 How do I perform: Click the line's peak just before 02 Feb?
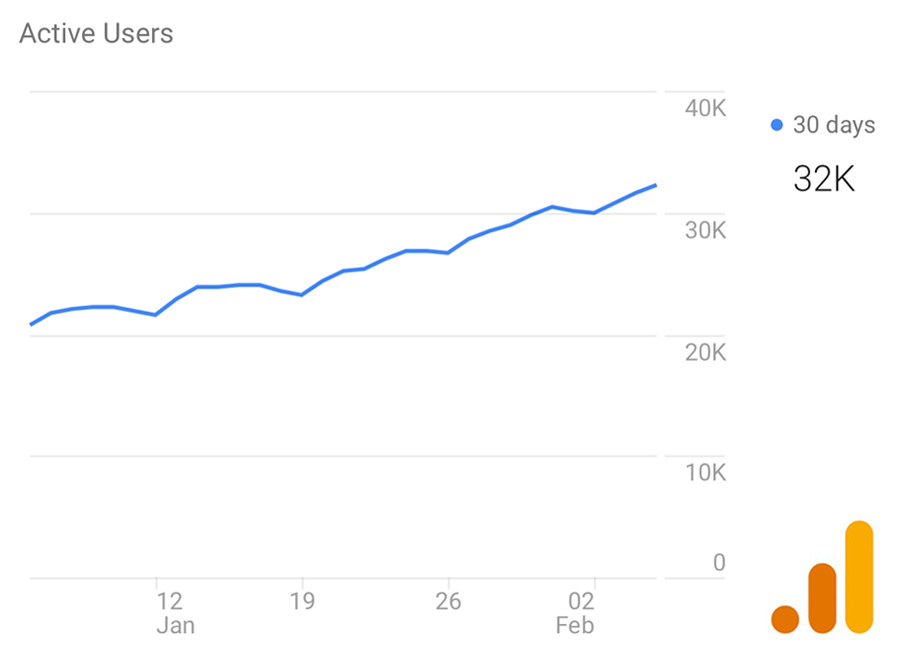(x=552, y=207)
